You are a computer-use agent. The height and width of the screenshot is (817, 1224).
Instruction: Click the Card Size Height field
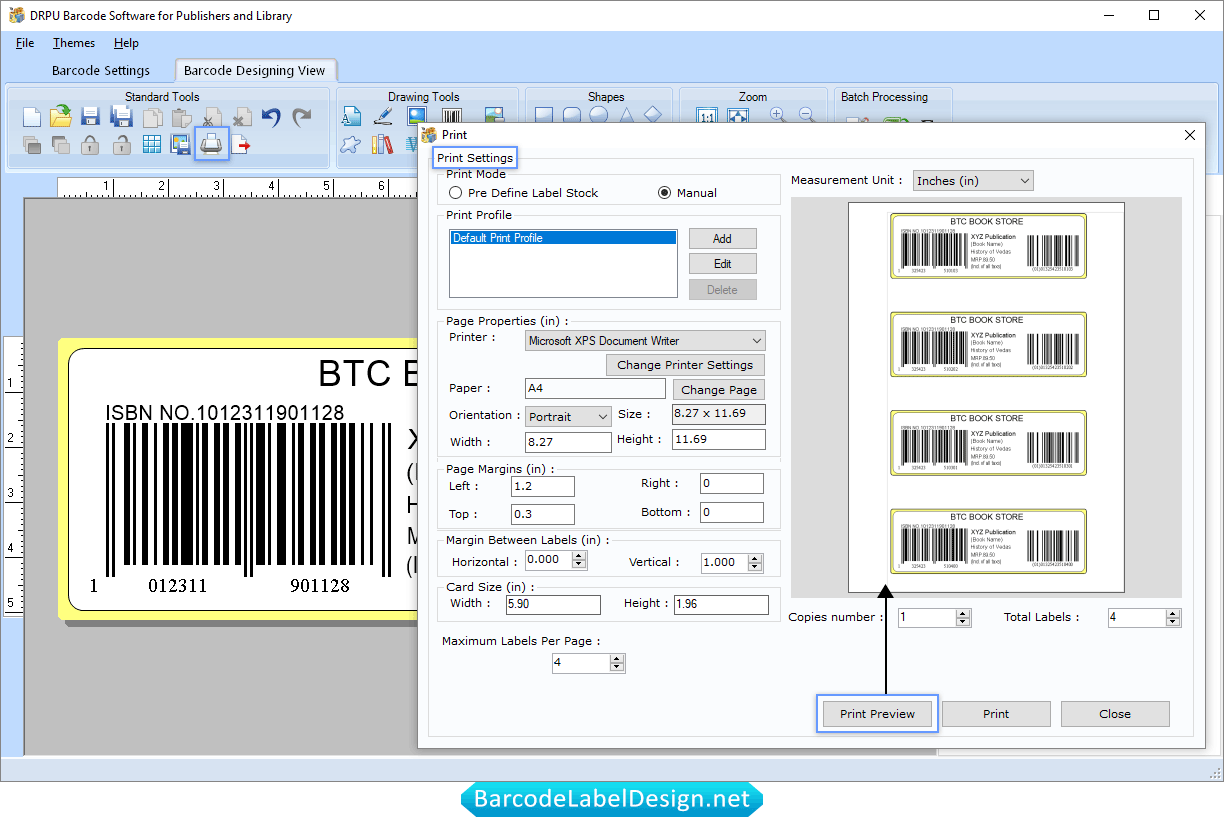721,604
